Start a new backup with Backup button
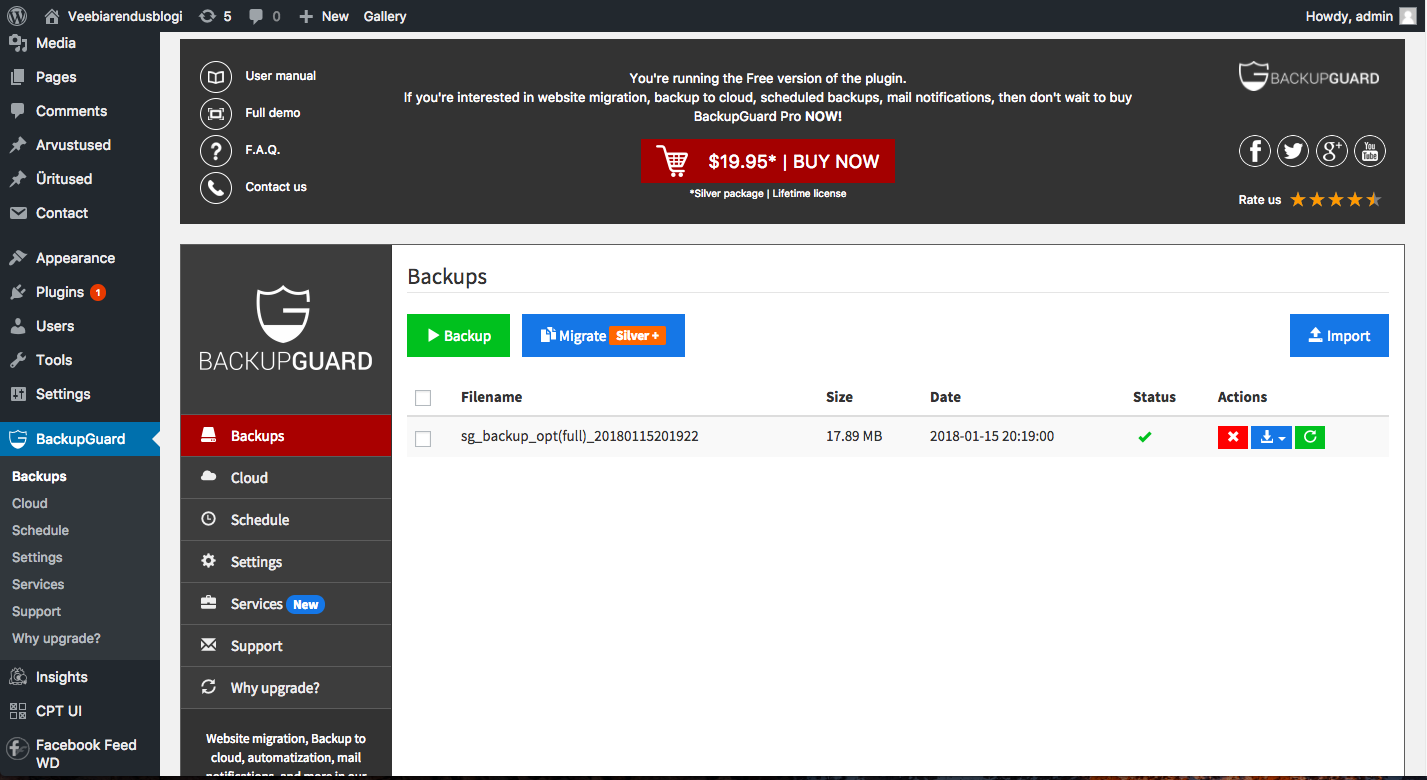This screenshot has height=780, width=1427. point(459,336)
